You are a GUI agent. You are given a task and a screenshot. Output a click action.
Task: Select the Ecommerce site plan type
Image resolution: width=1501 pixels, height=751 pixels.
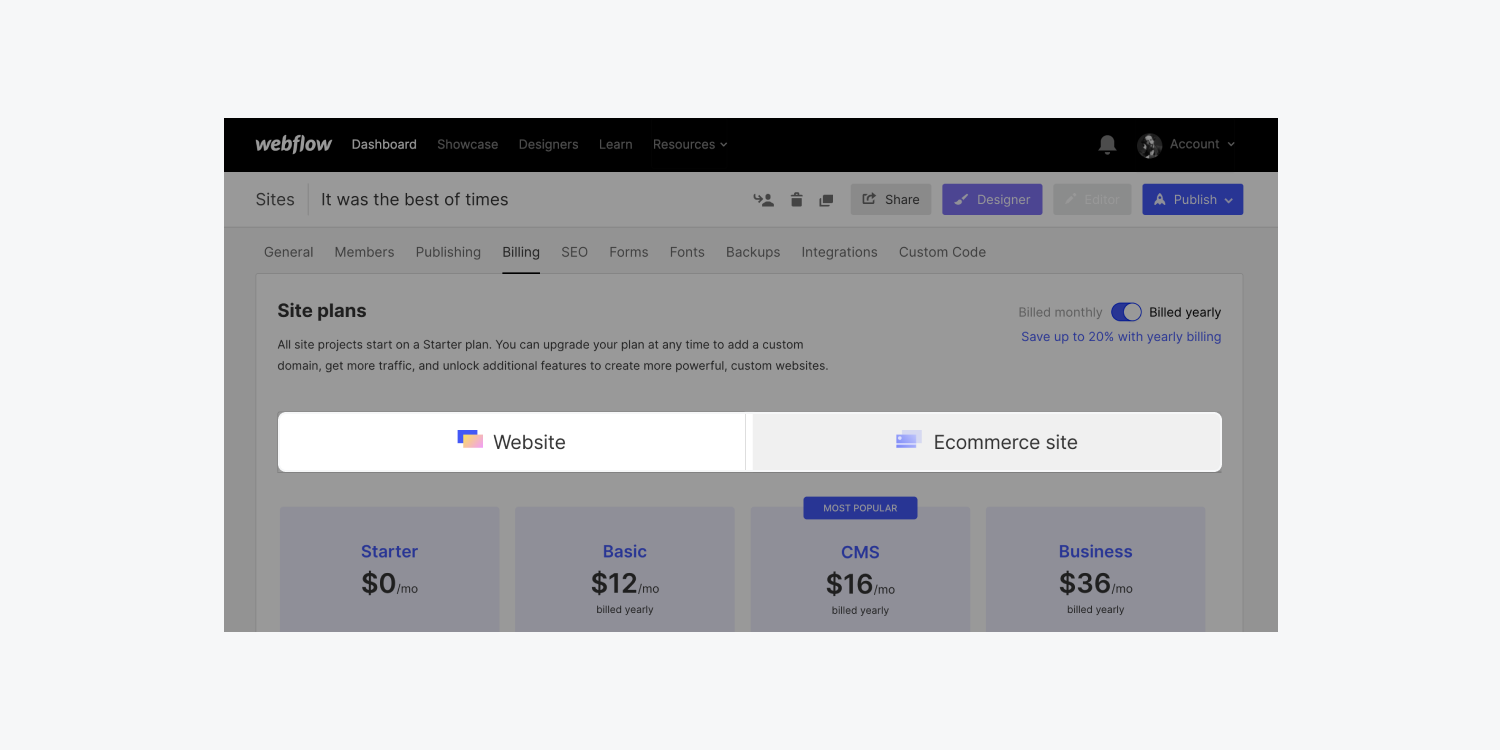pos(987,442)
